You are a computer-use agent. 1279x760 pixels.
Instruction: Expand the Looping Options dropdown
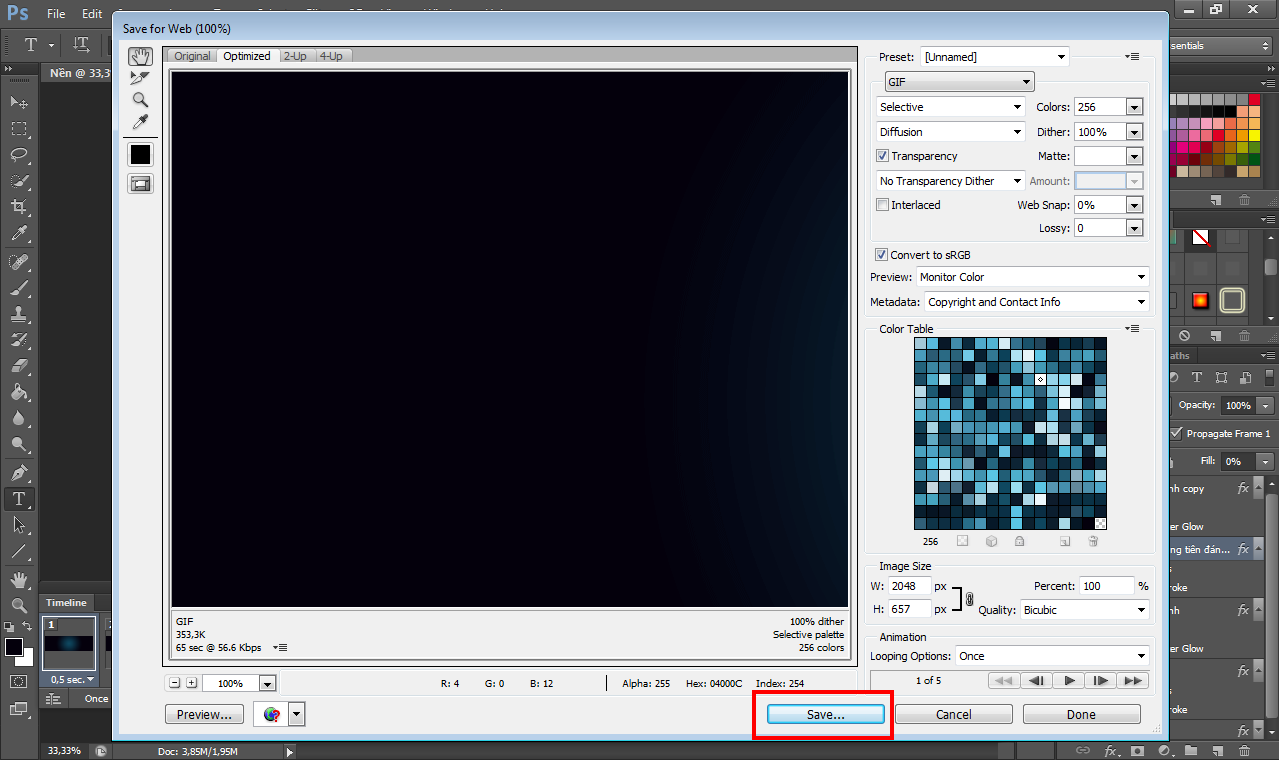(1051, 656)
